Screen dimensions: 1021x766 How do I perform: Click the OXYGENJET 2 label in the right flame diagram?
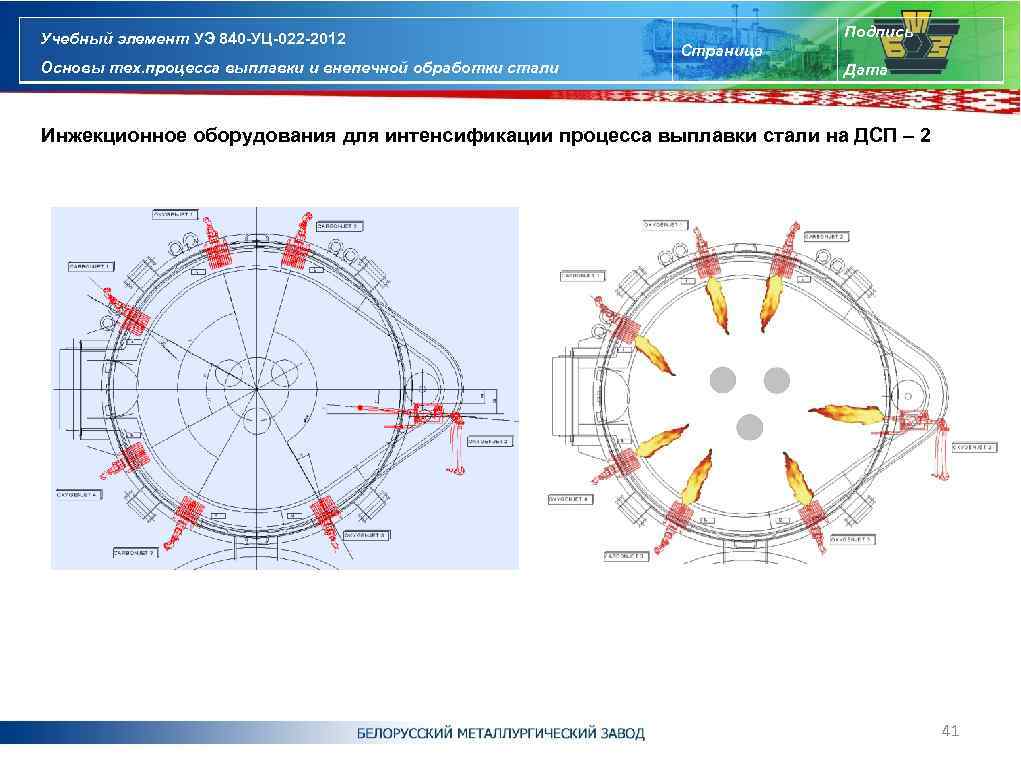(x=975, y=447)
